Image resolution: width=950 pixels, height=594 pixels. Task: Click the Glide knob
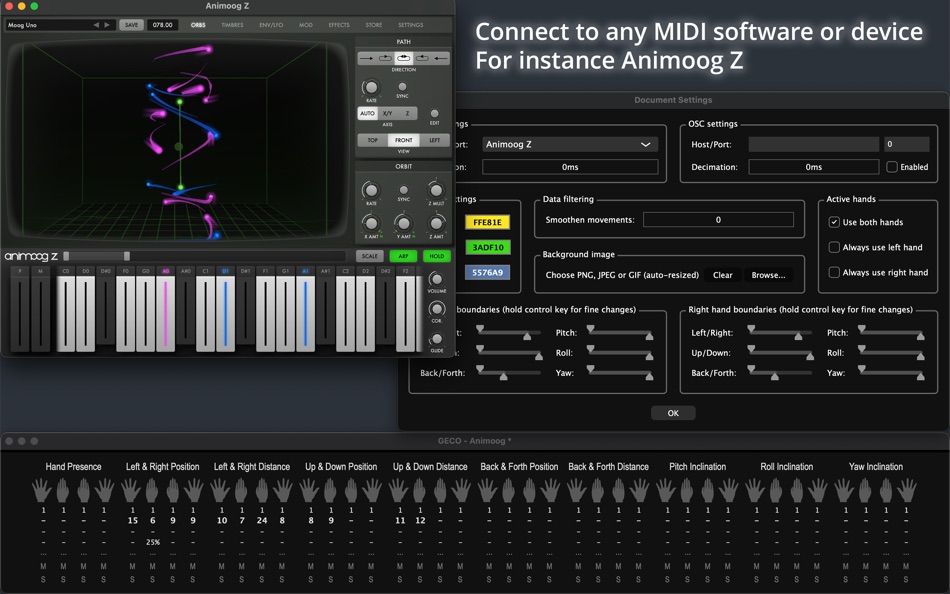click(436, 339)
